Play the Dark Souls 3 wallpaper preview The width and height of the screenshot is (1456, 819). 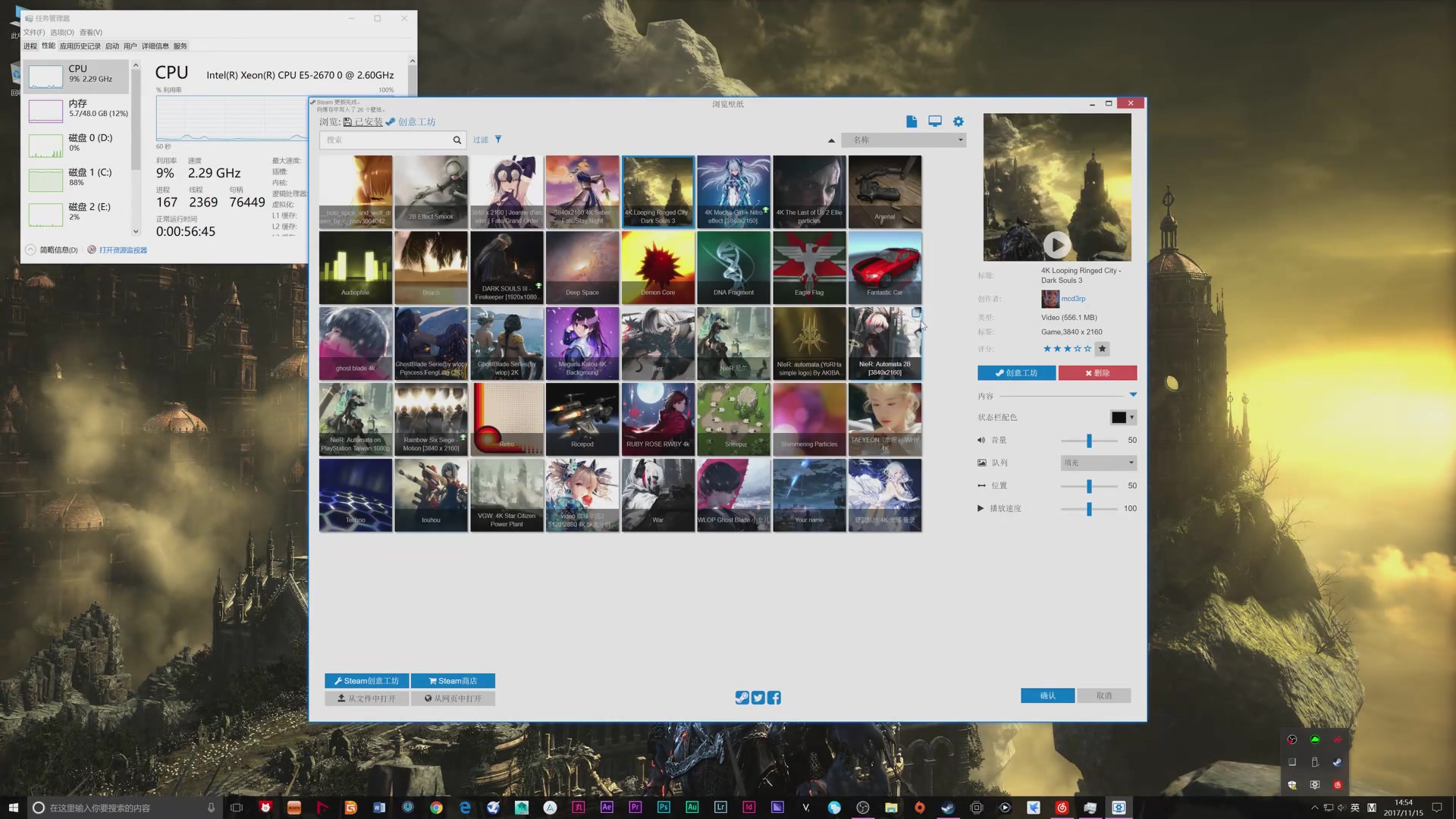(1057, 244)
